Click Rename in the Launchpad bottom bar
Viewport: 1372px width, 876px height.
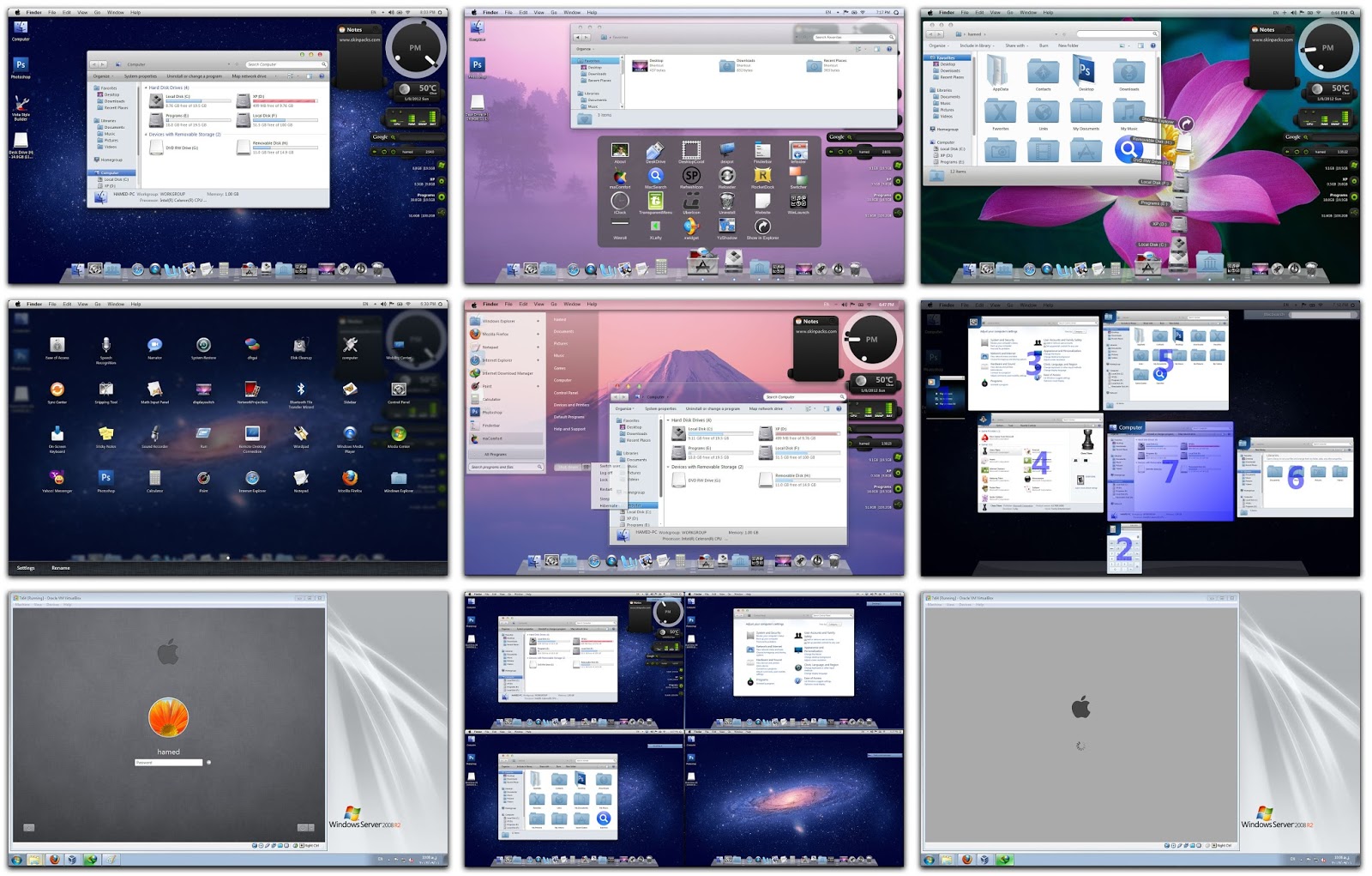point(61,568)
